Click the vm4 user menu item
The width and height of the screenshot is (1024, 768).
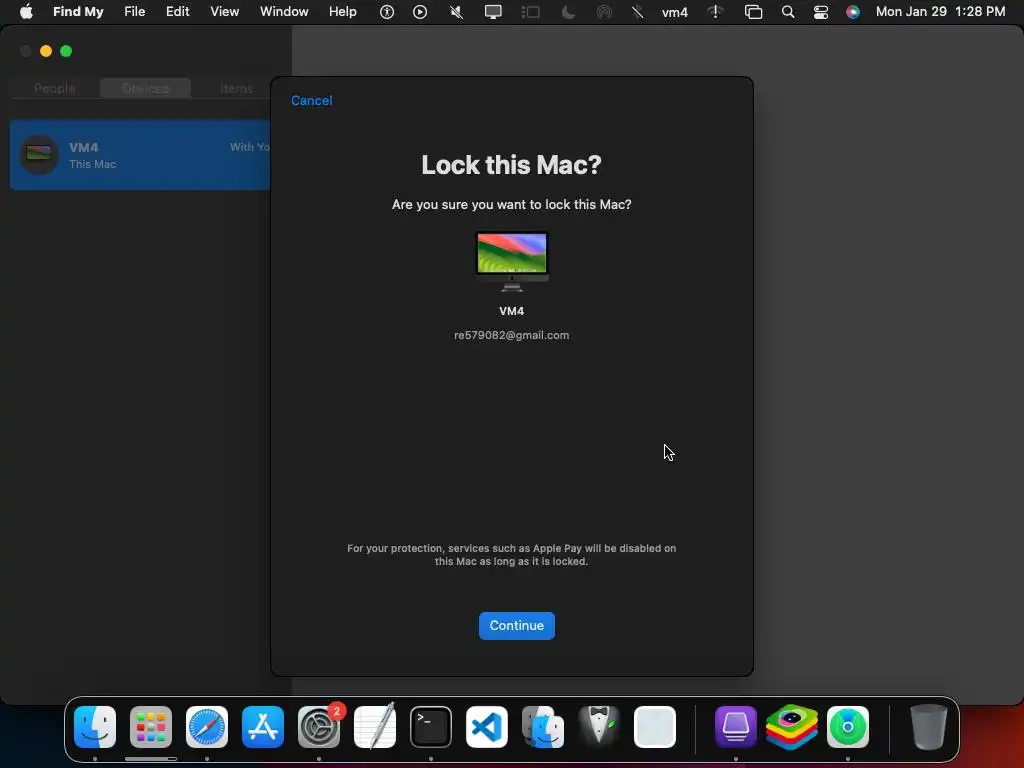pyautogui.click(x=675, y=12)
